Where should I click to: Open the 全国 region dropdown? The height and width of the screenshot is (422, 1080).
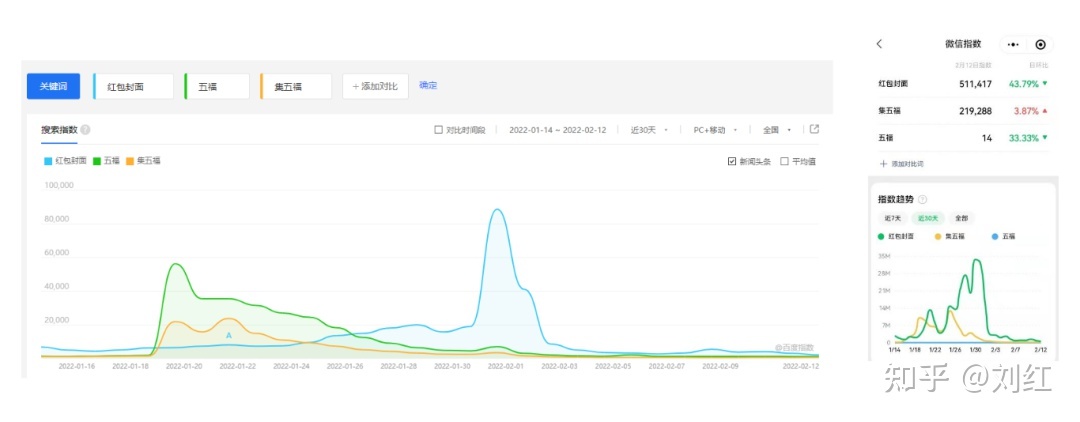click(x=777, y=130)
